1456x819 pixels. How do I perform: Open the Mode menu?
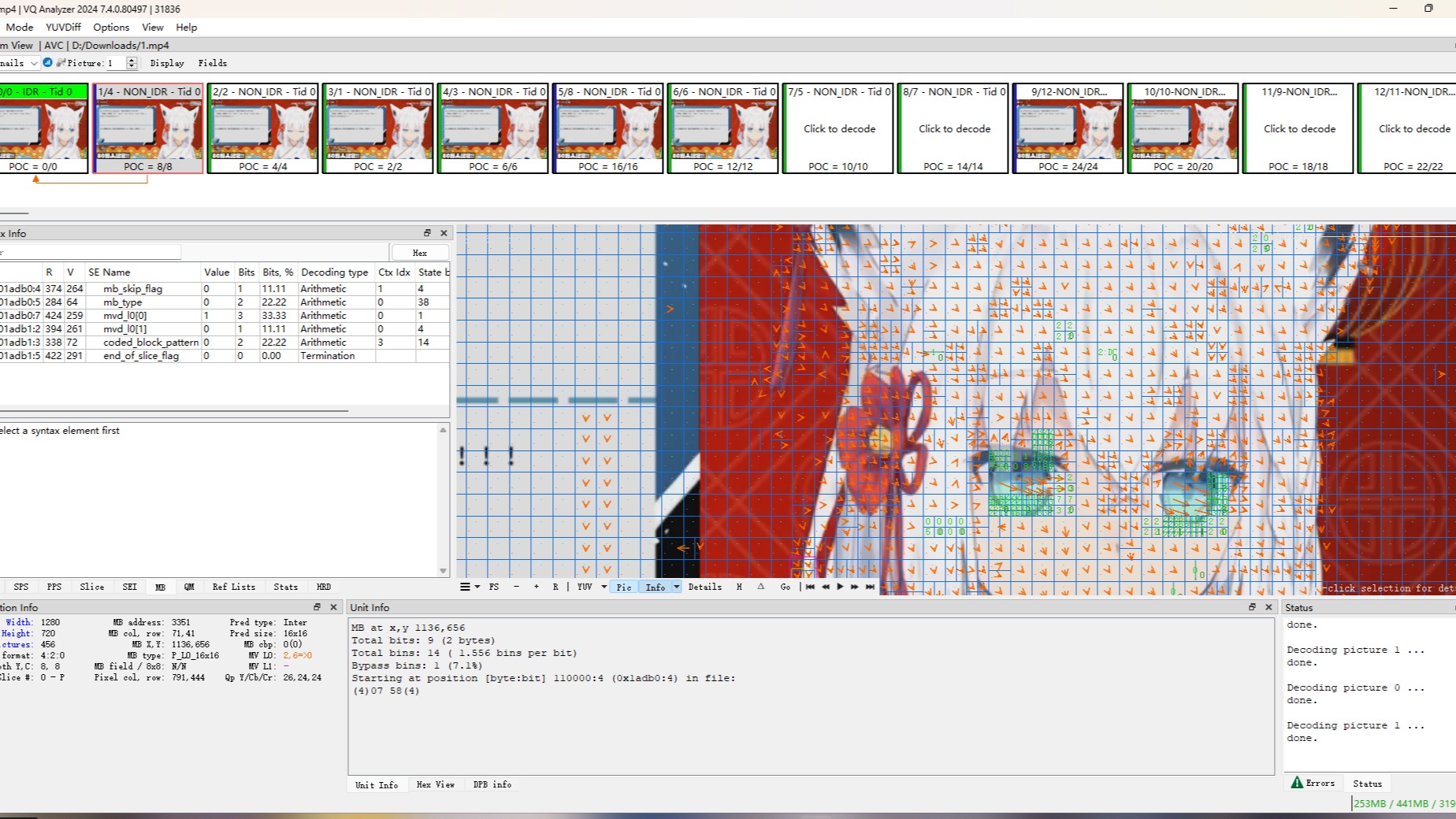(20, 27)
